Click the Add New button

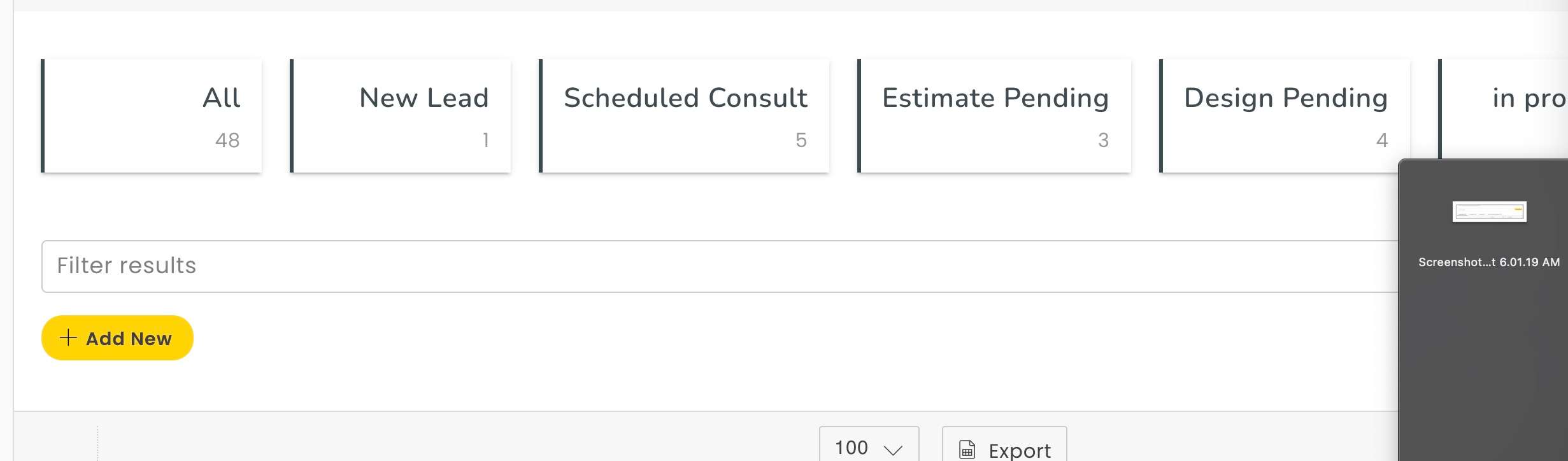[x=117, y=337]
